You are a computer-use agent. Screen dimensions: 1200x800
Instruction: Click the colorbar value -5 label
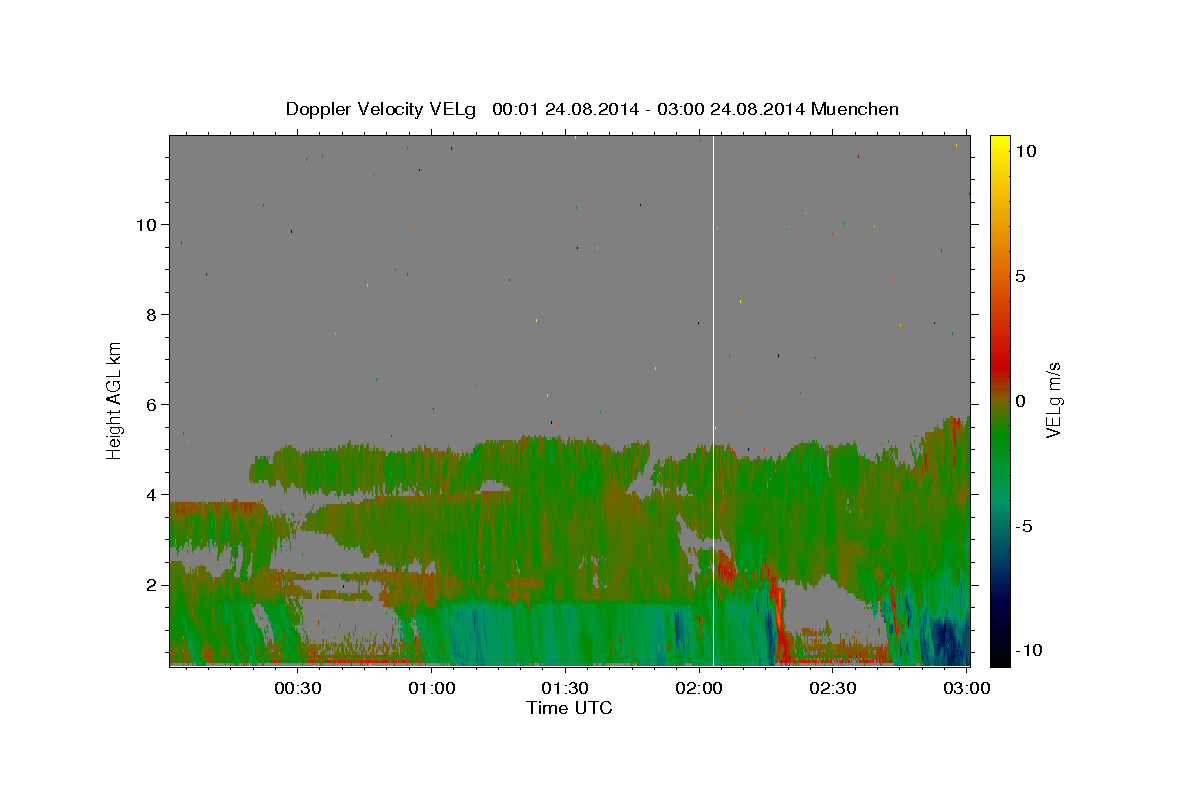[1023, 526]
